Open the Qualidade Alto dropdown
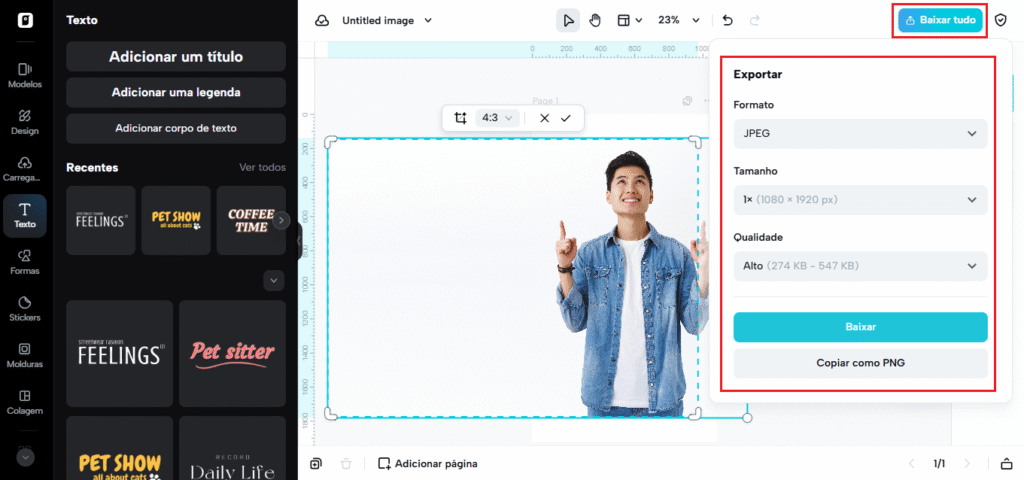 tap(860, 266)
